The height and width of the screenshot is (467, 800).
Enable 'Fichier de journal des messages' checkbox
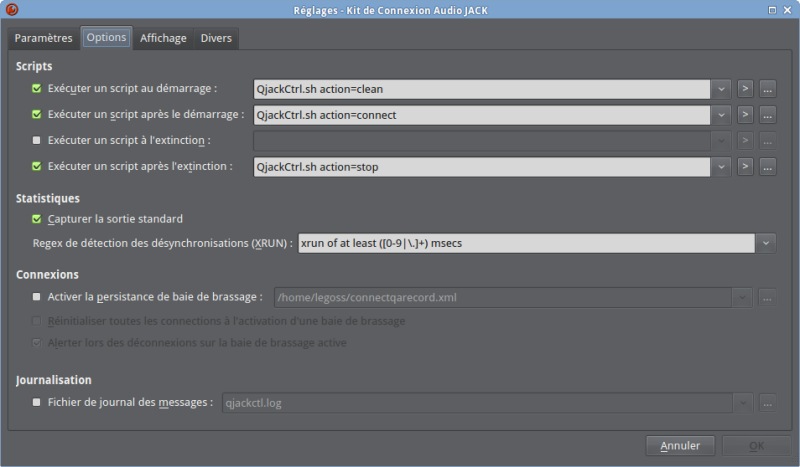click(37, 403)
